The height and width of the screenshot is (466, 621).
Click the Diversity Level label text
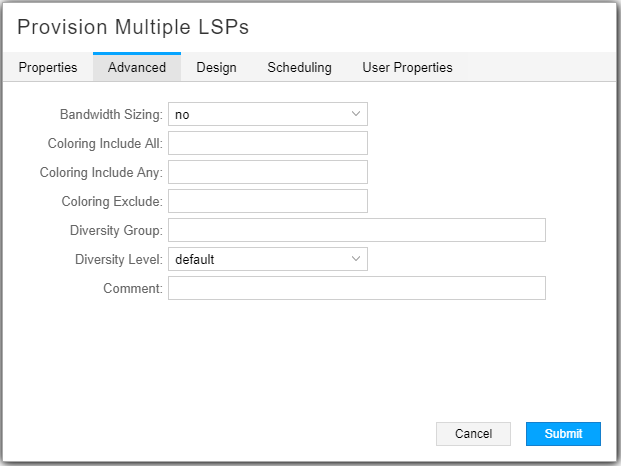pyautogui.click(x=118, y=259)
